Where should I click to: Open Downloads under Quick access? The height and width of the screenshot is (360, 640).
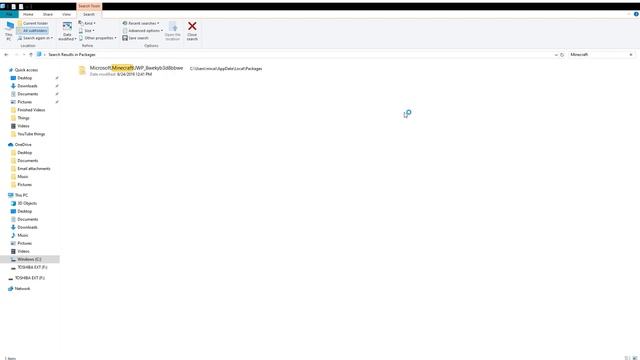coord(27,86)
